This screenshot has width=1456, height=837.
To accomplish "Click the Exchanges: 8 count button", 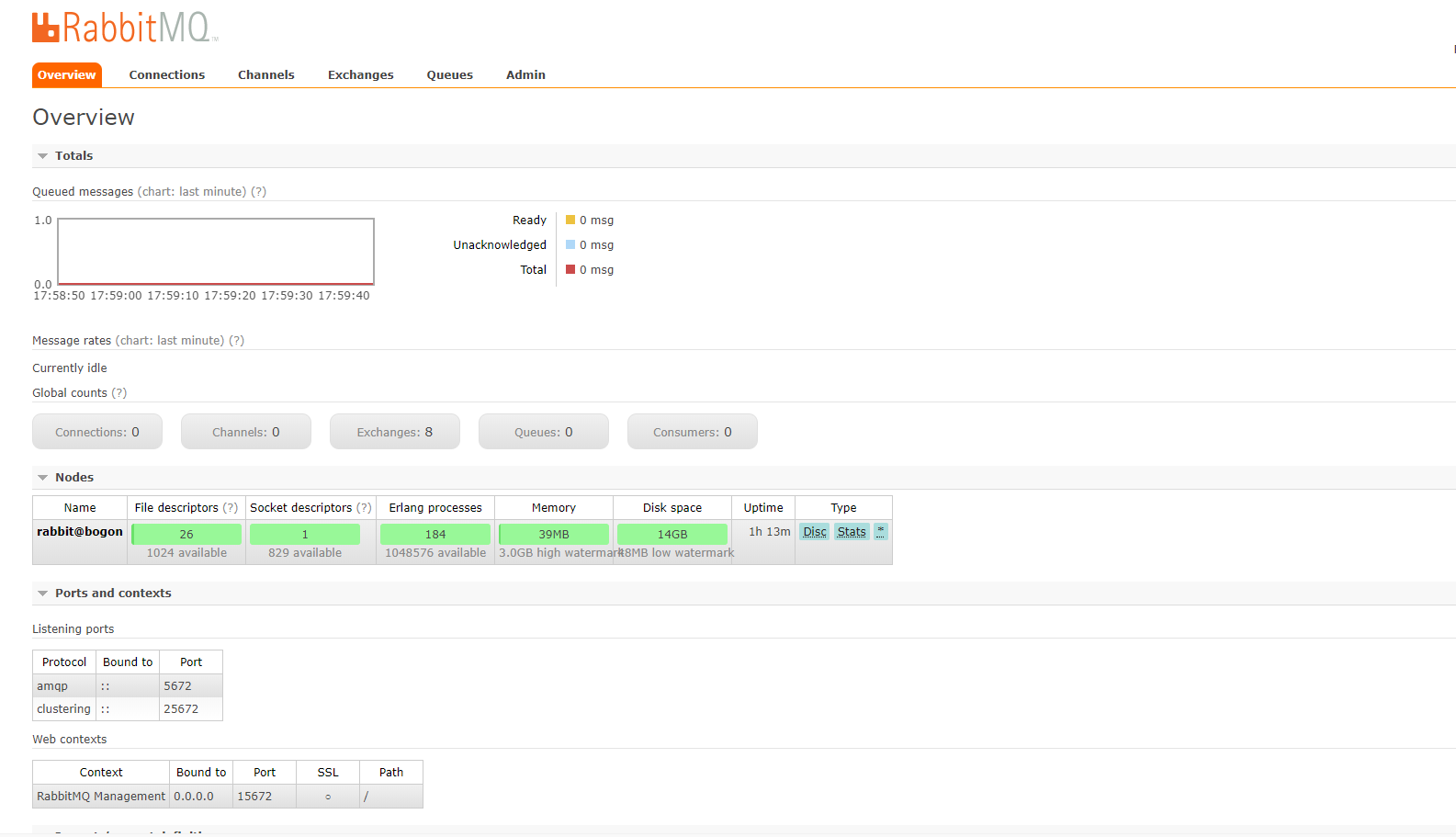I will point(395,432).
